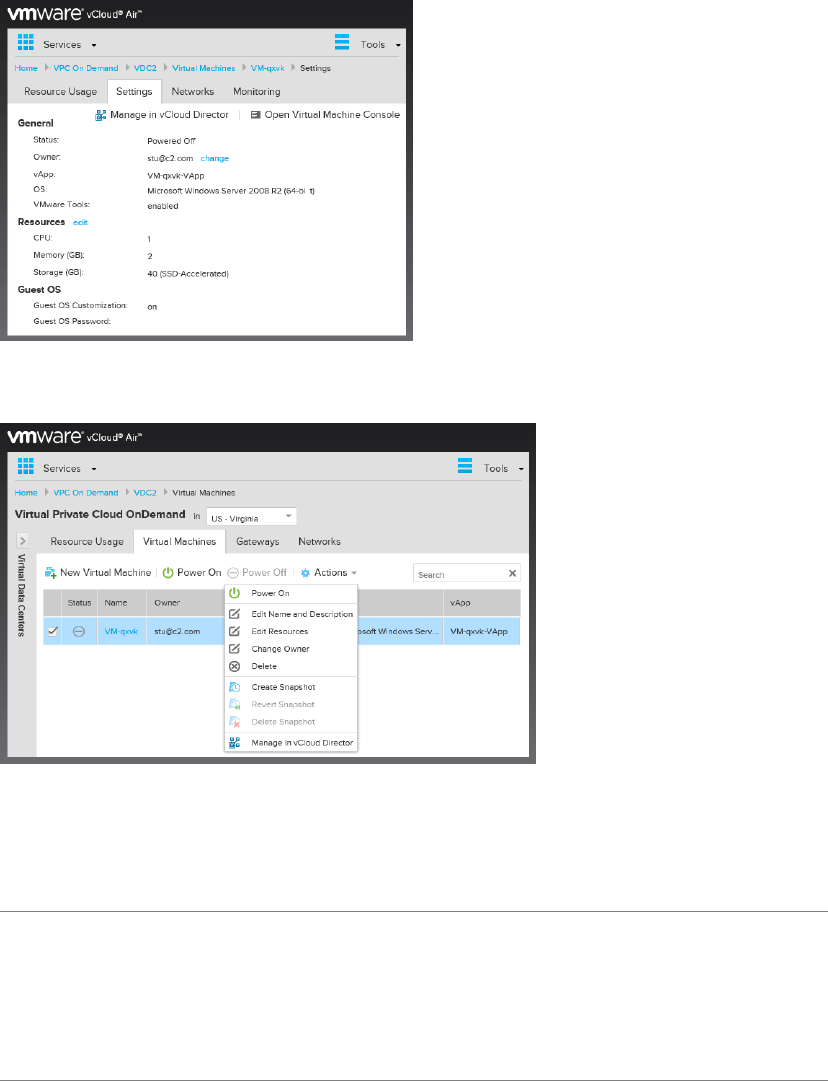Click Create Snapshot icon
The image size is (828, 1081).
(x=234, y=687)
